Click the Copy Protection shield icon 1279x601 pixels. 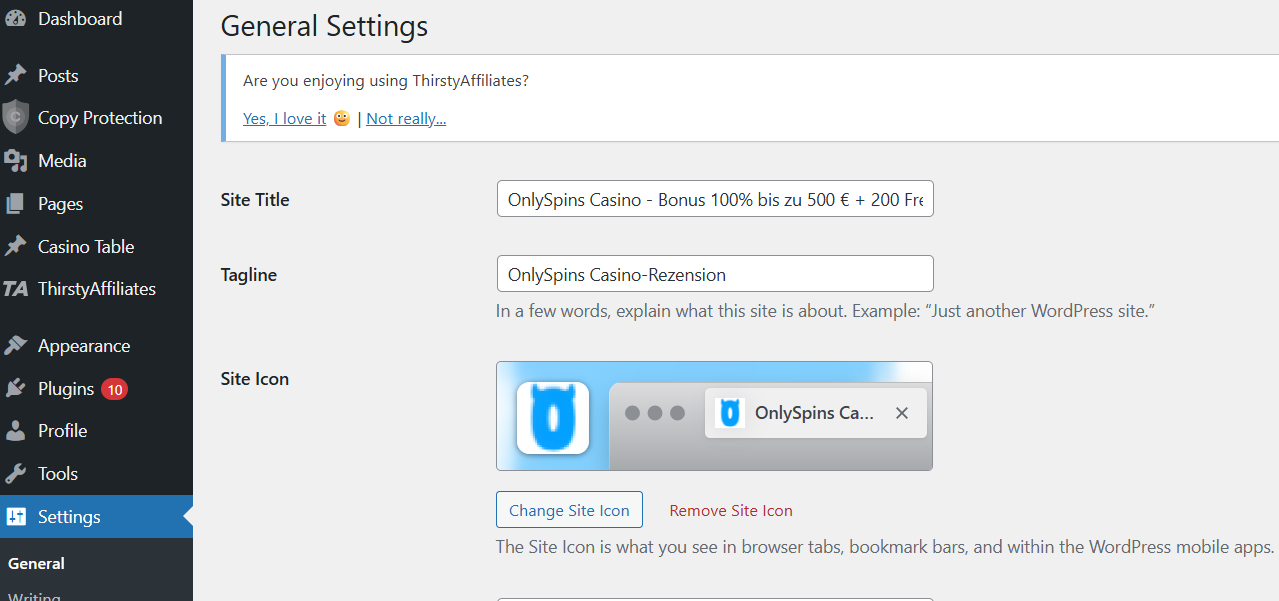[x=15, y=118]
